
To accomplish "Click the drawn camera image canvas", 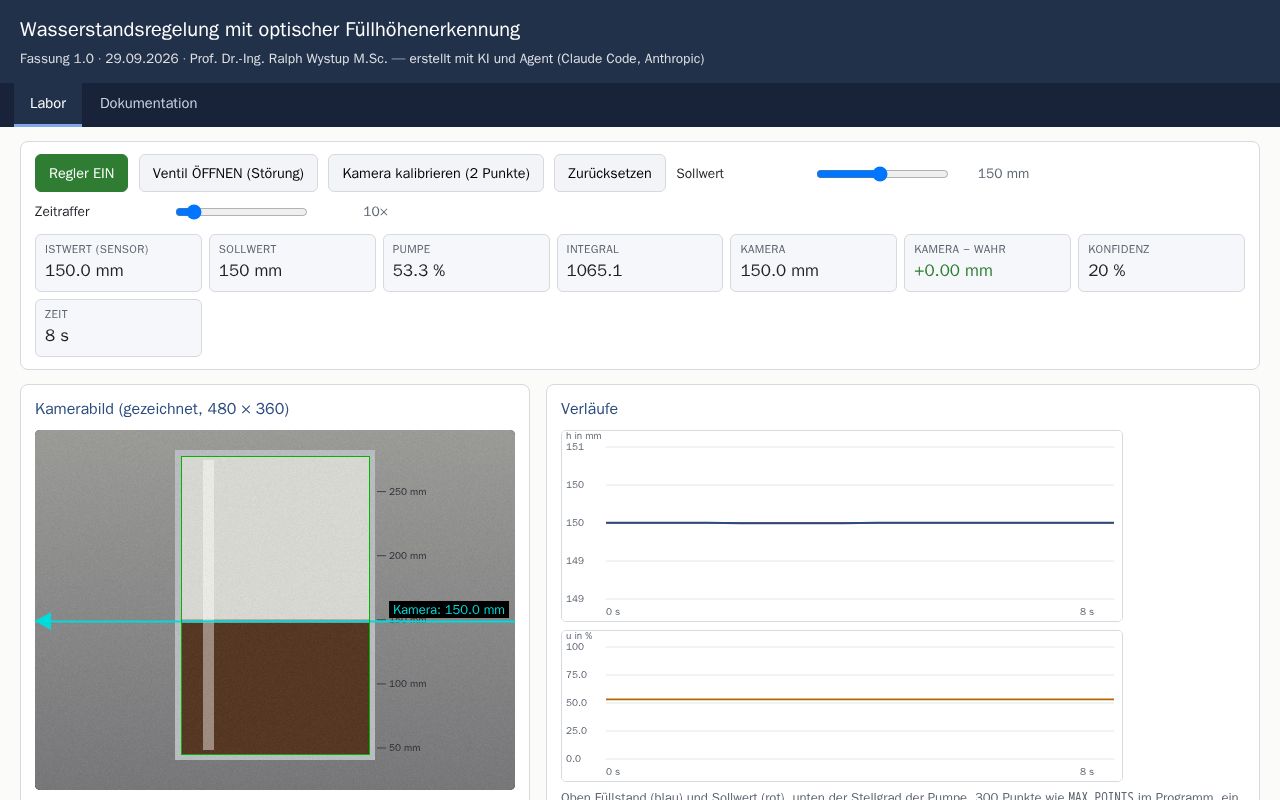I will (x=275, y=610).
